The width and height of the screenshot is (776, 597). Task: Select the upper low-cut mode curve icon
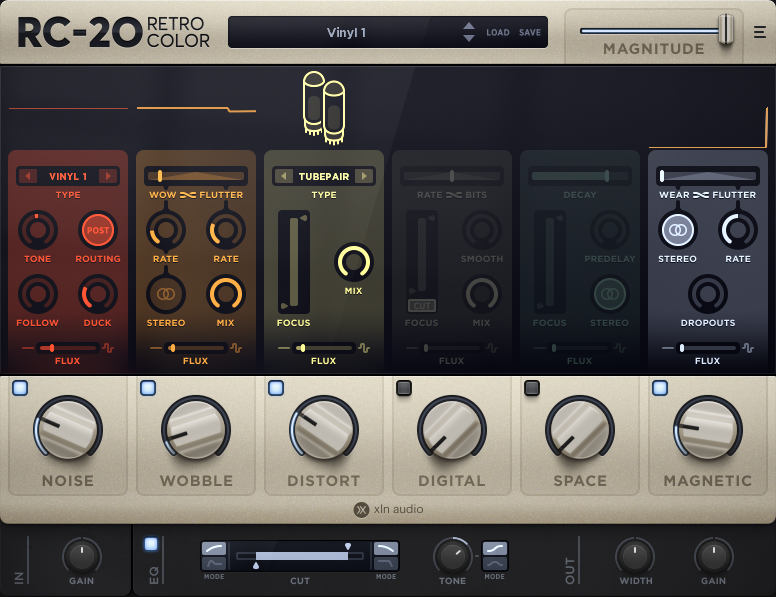[214, 548]
